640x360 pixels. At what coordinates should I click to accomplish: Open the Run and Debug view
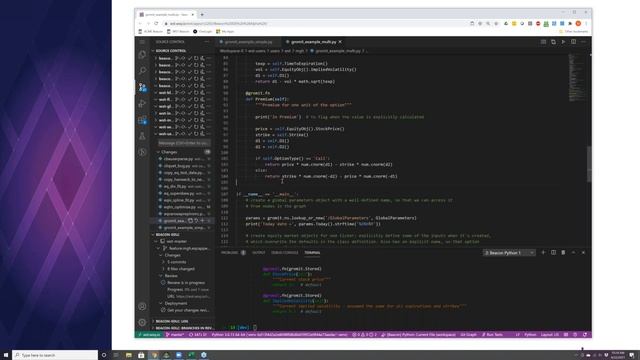pyautogui.click(x=142, y=103)
